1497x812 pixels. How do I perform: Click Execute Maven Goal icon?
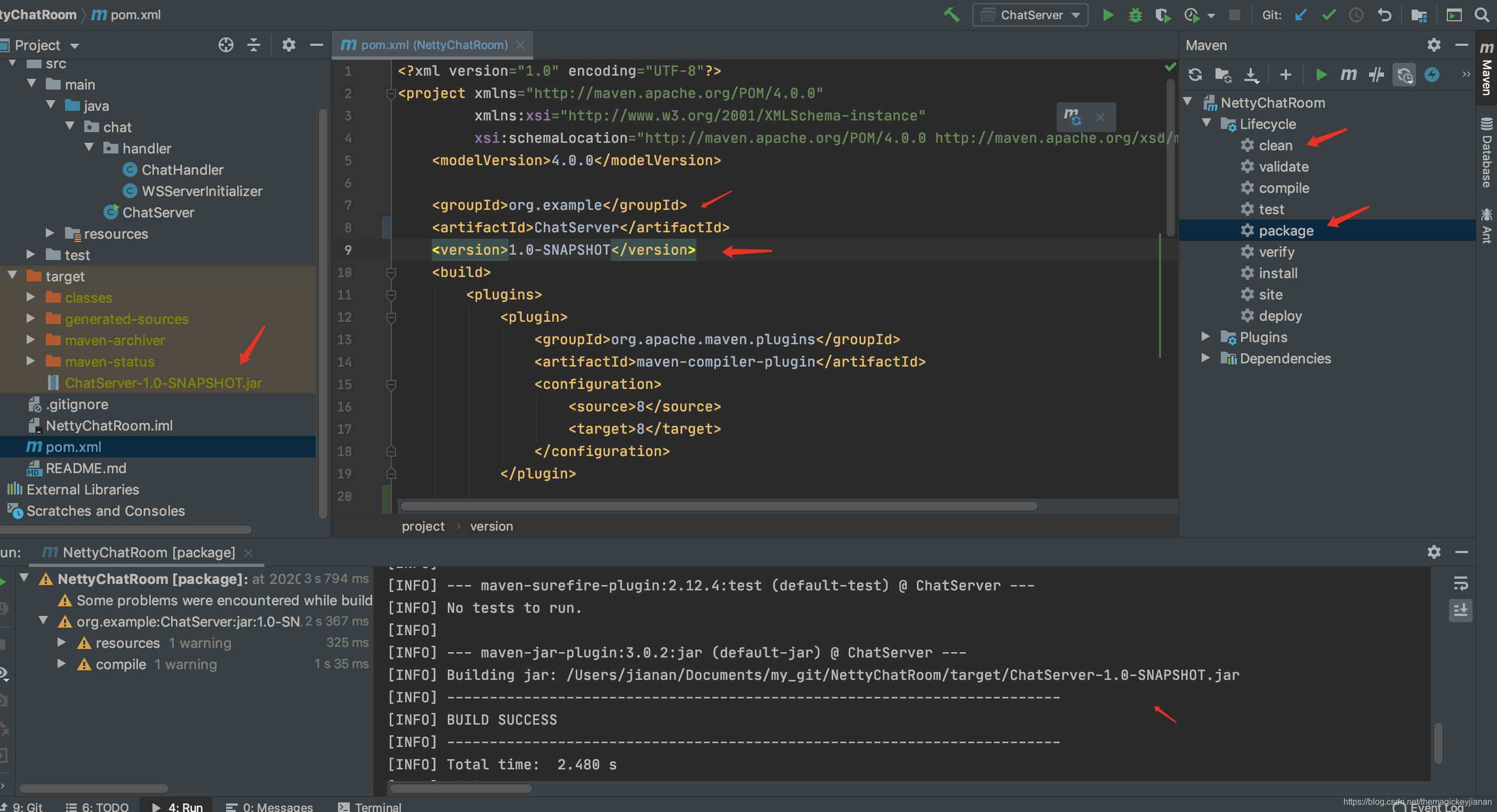1348,75
